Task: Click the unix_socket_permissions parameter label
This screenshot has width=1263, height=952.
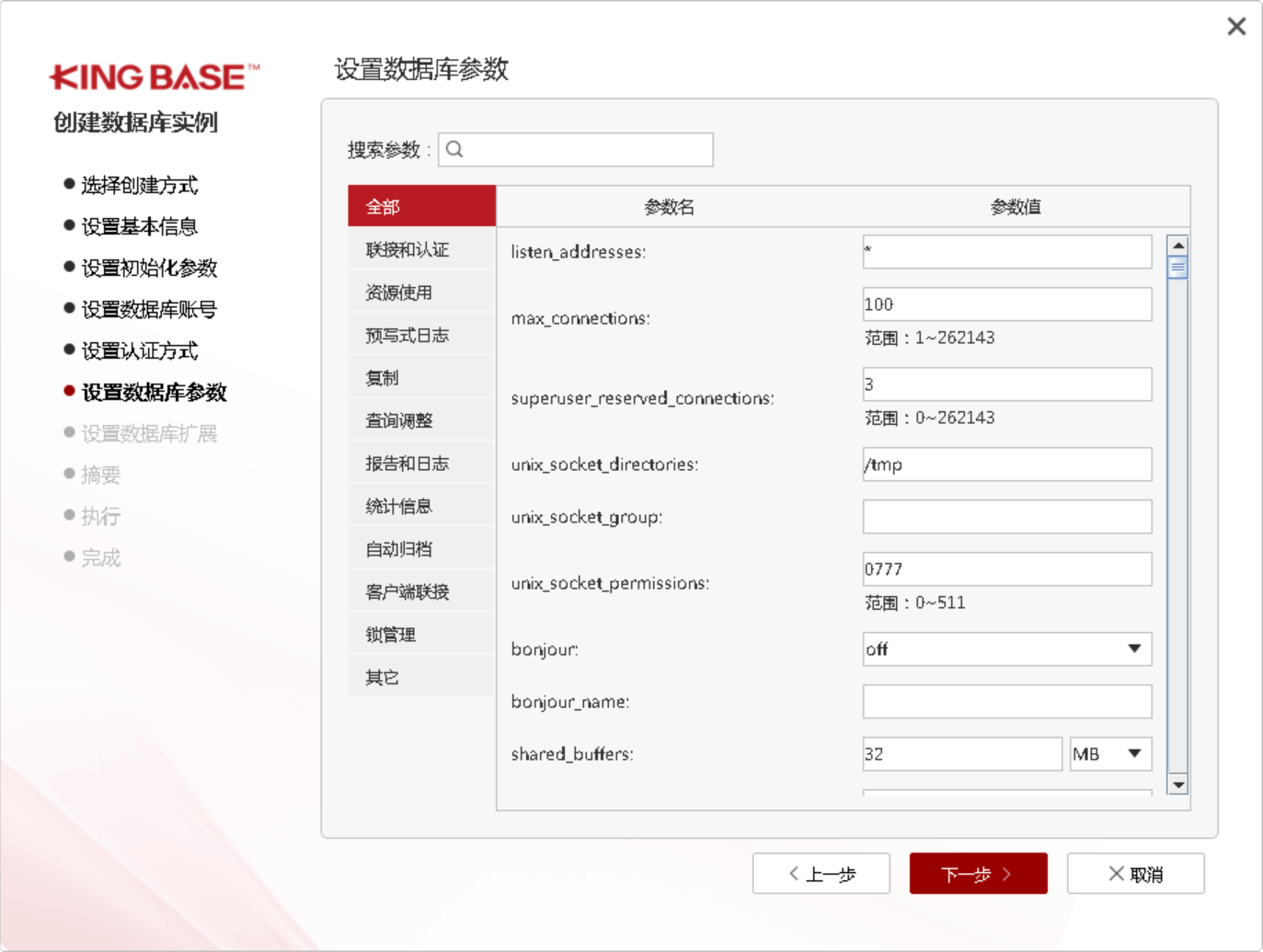Action: (610, 583)
